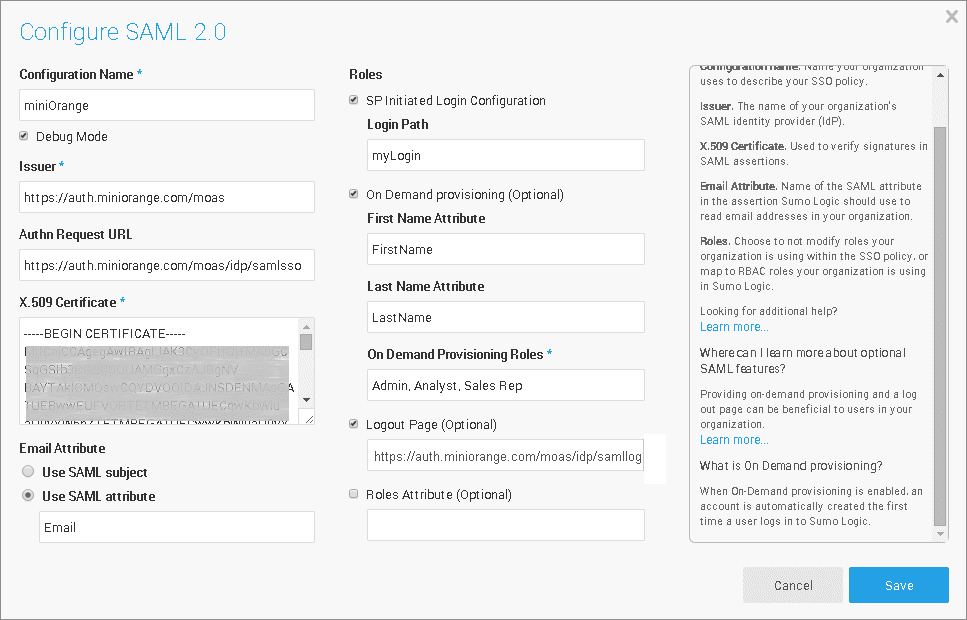Toggle On Demand provisioning checkbox
This screenshot has height=620, width=967.
[x=353, y=194]
